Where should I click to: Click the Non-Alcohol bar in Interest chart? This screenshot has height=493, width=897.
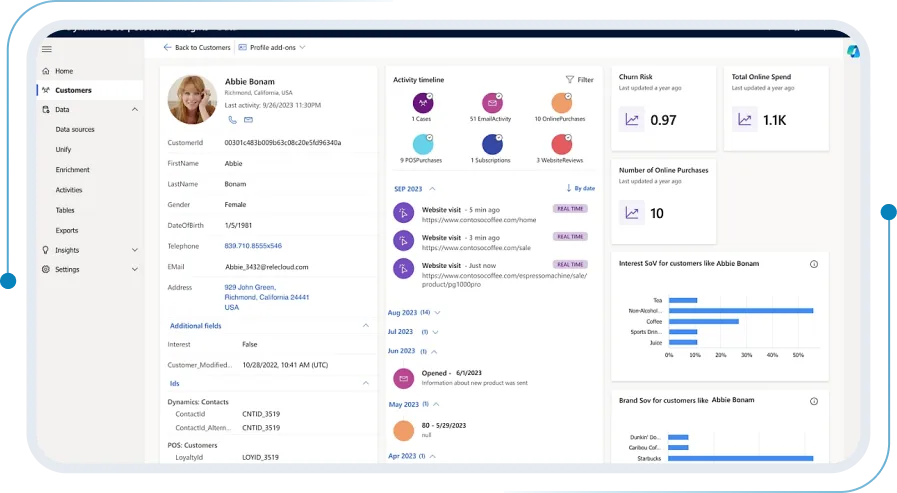coord(741,311)
